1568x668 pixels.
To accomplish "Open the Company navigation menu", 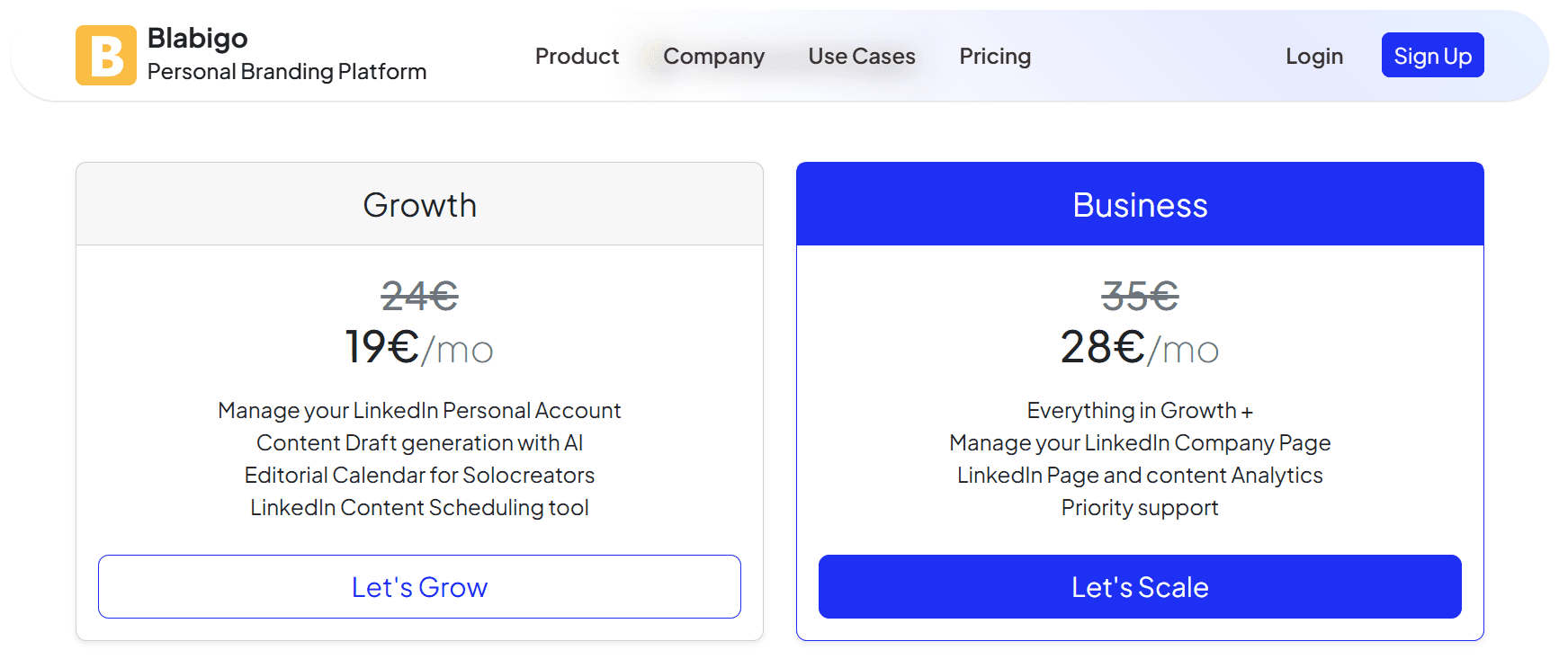I will pos(713,56).
